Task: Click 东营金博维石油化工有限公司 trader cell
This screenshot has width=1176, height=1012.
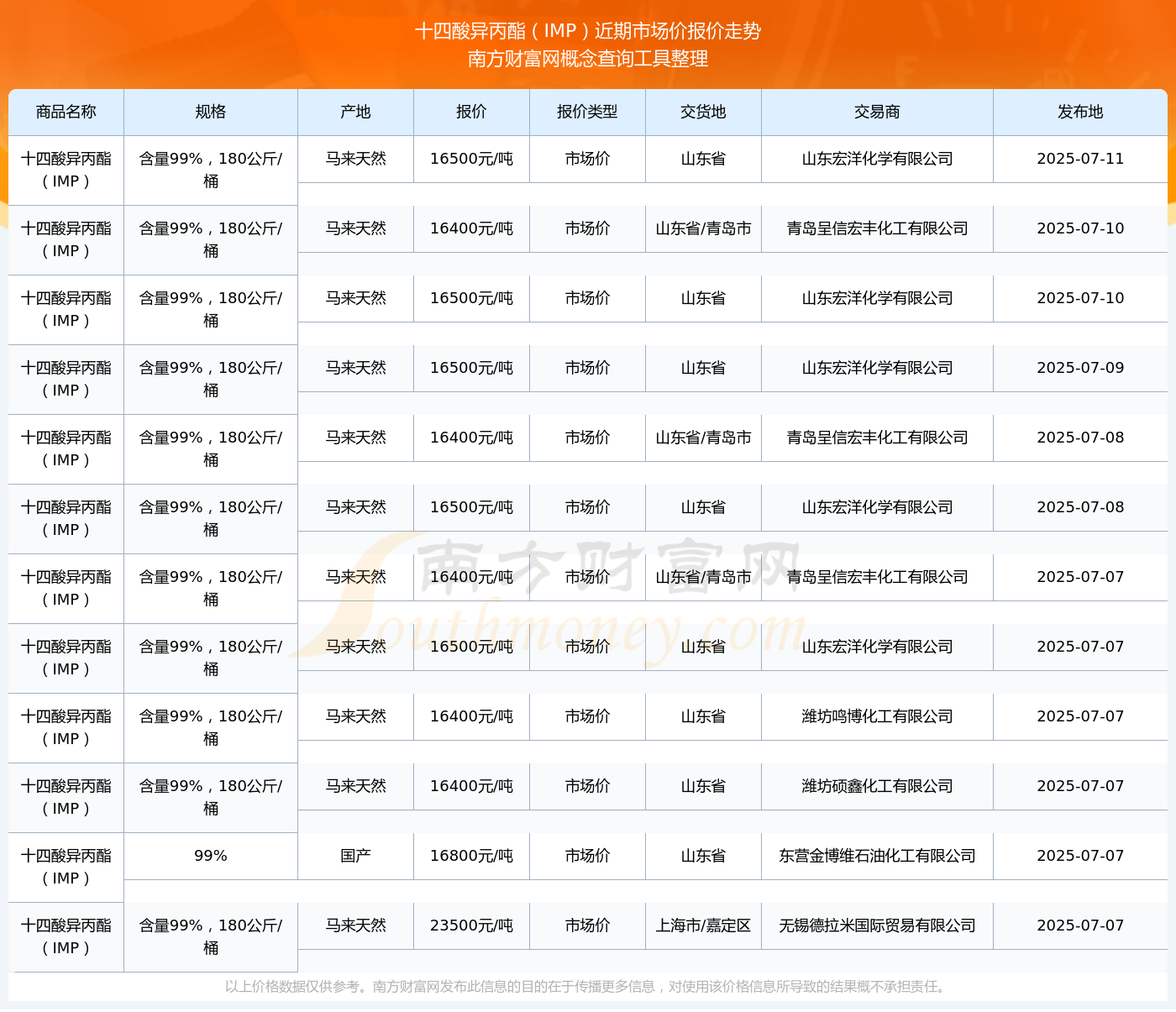Action: (x=878, y=856)
